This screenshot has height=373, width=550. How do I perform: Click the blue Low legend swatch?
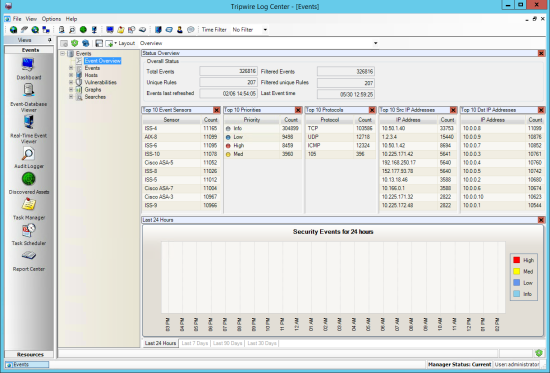point(516,282)
